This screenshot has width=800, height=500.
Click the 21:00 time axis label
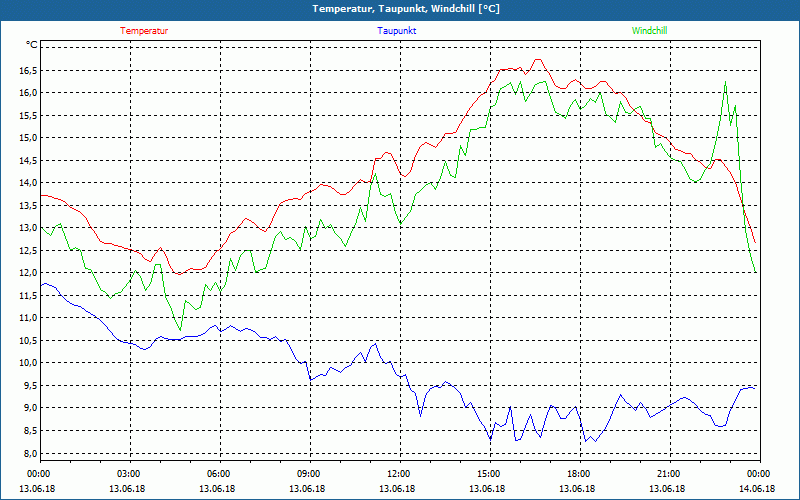[x=670, y=473]
